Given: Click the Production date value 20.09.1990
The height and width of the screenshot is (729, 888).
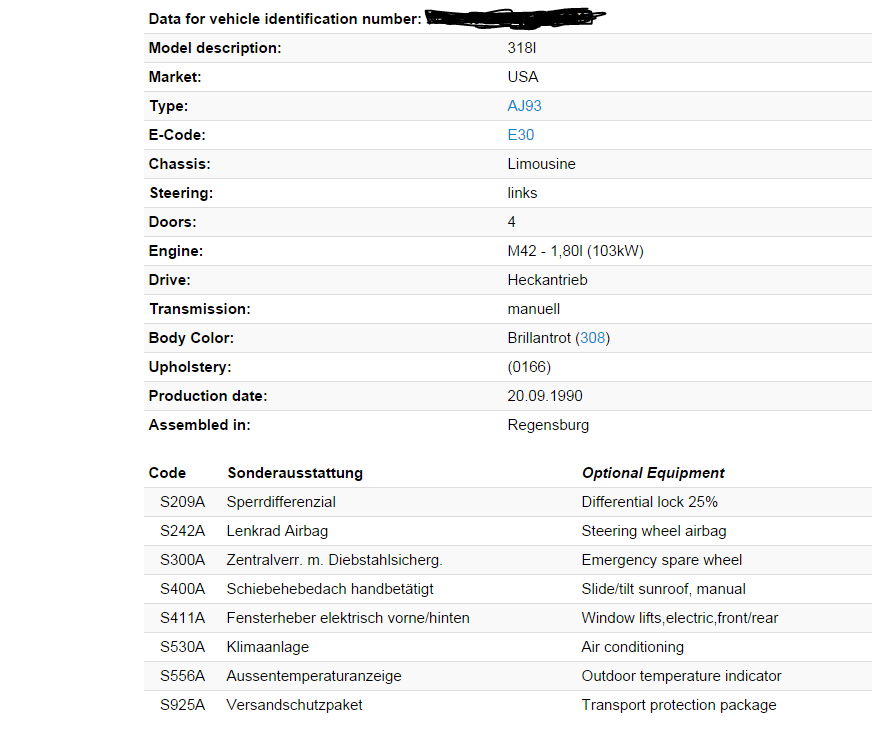Looking at the screenshot, I should coord(547,396).
